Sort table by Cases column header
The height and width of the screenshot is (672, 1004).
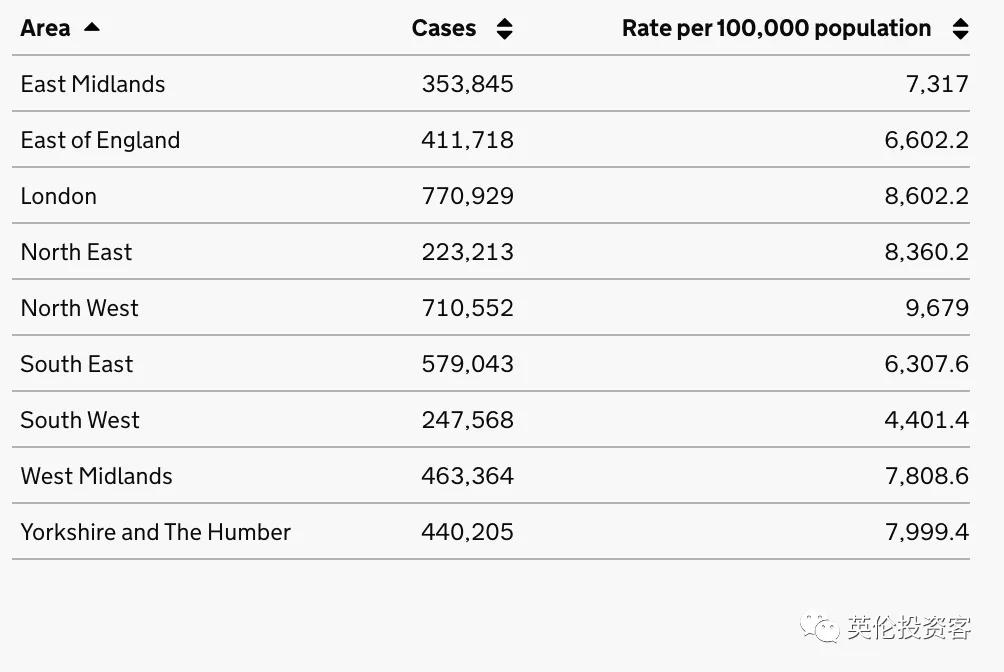[444, 28]
